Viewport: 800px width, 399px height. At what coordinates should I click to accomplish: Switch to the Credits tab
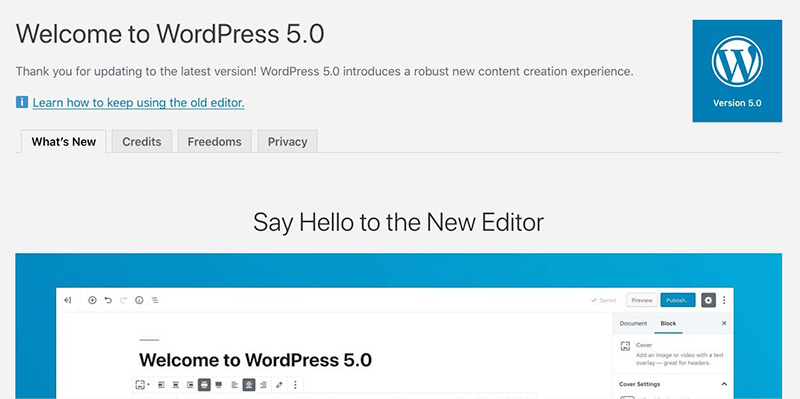[142, 141]
